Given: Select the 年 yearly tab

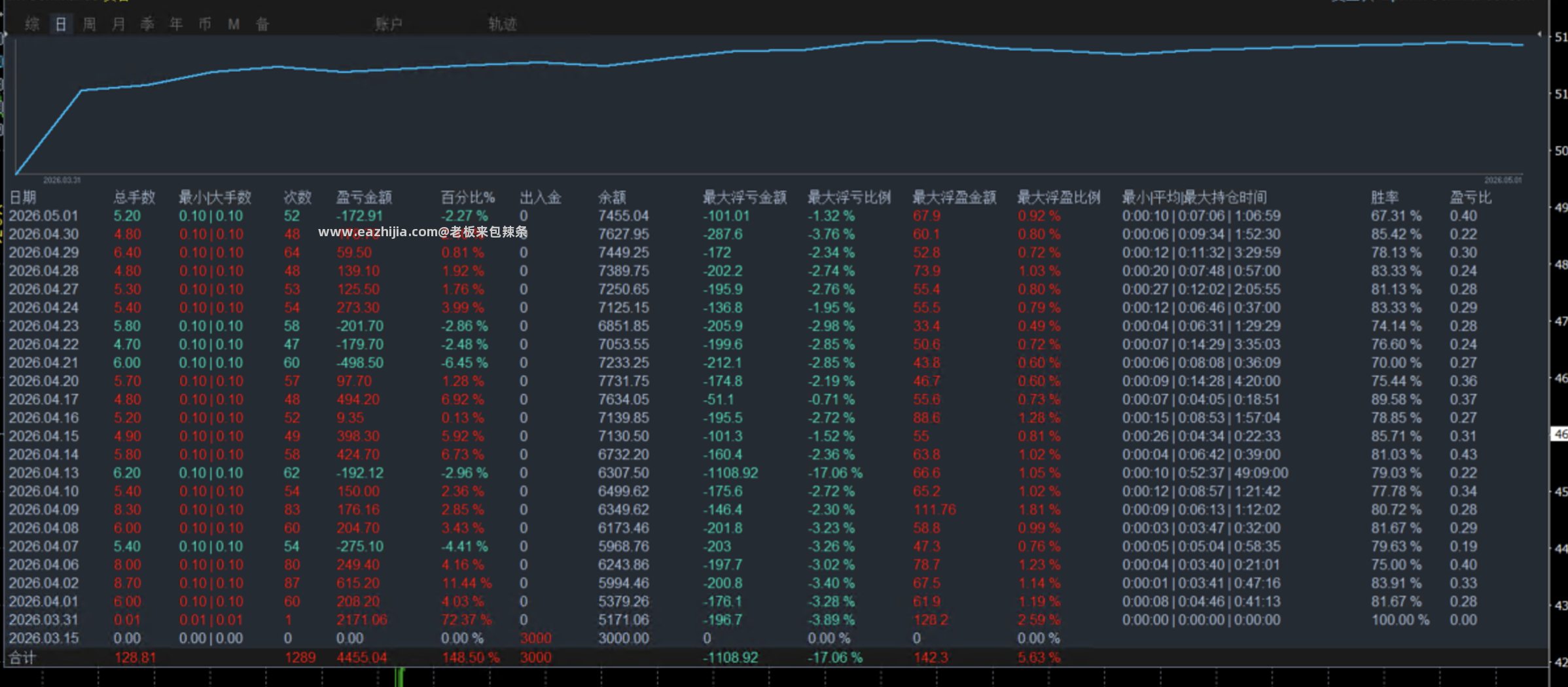Looking at the screenshot, I should click(x=176, y=24).
